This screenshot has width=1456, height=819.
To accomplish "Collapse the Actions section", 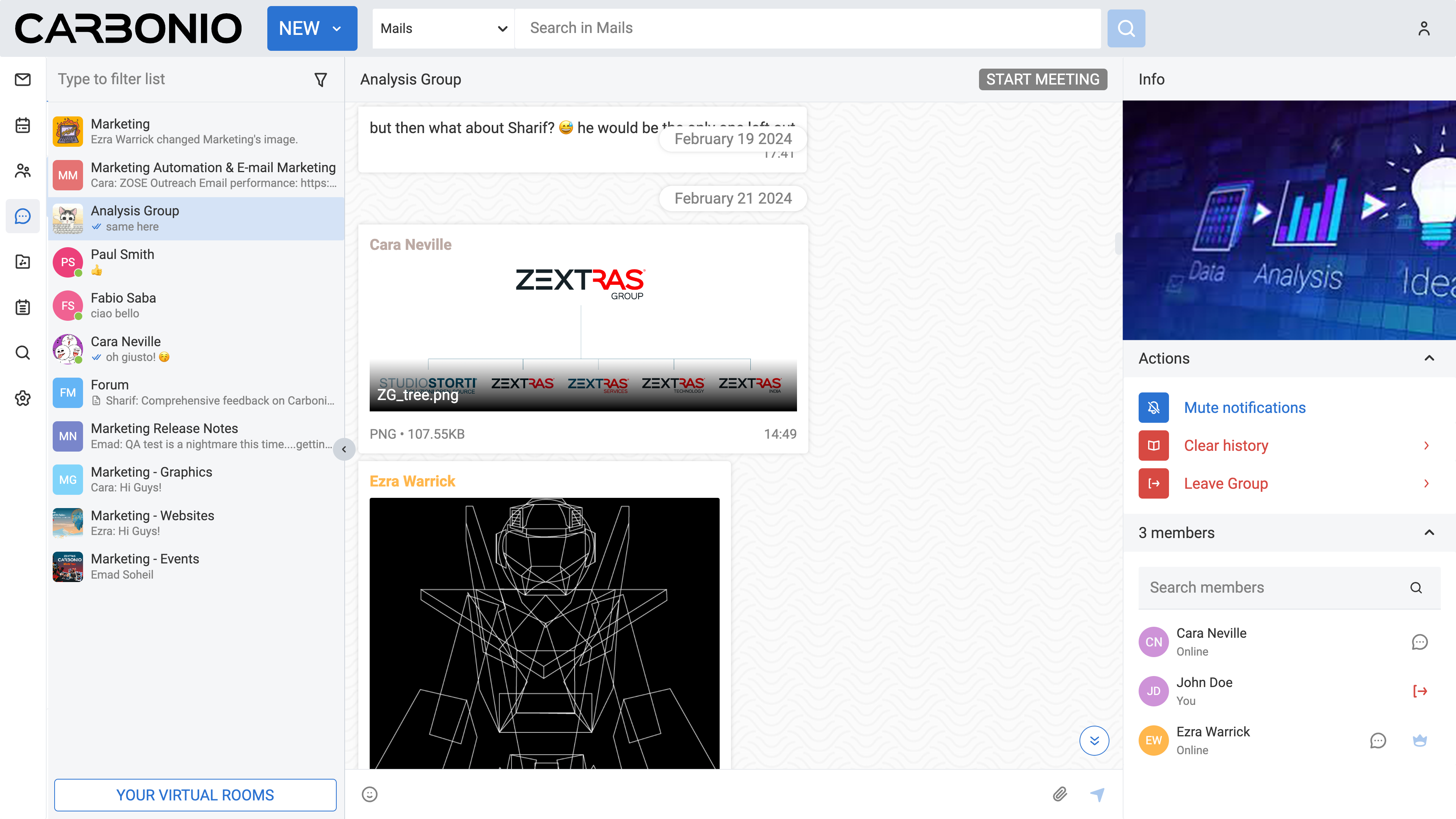I will (x=1429, y=358).
